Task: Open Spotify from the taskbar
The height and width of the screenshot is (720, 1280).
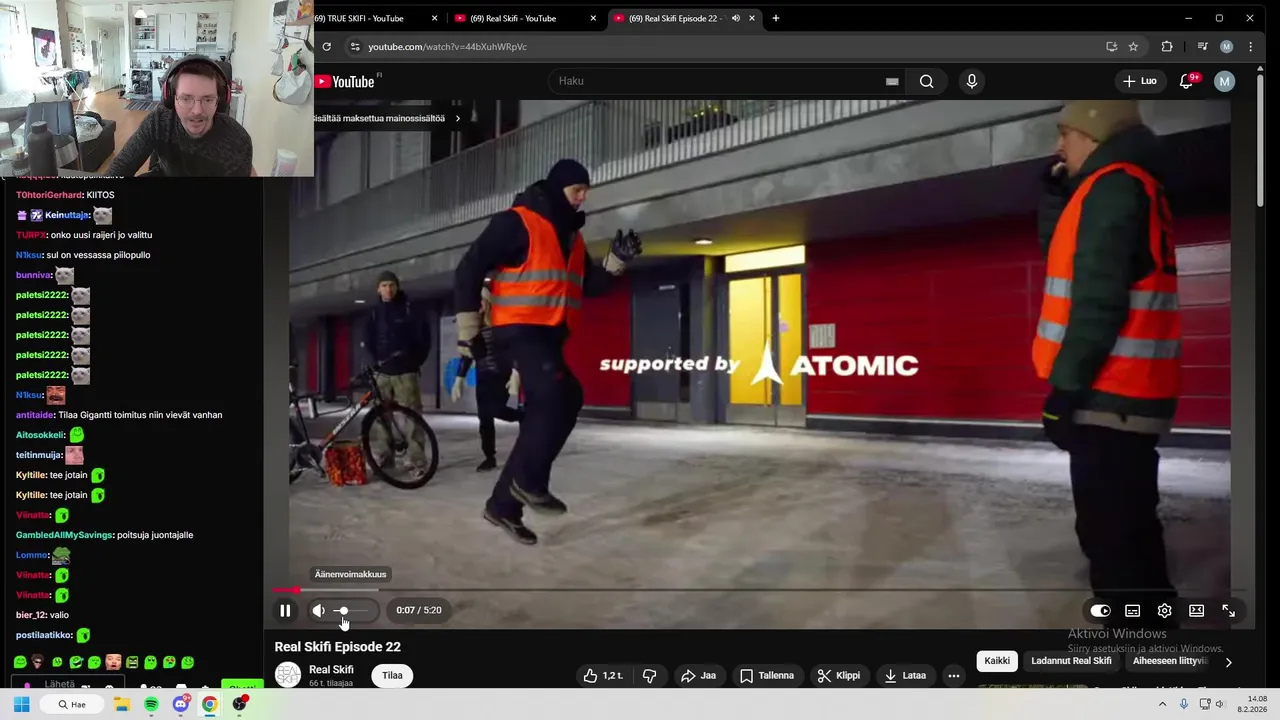Action: (x=151, y=704)
